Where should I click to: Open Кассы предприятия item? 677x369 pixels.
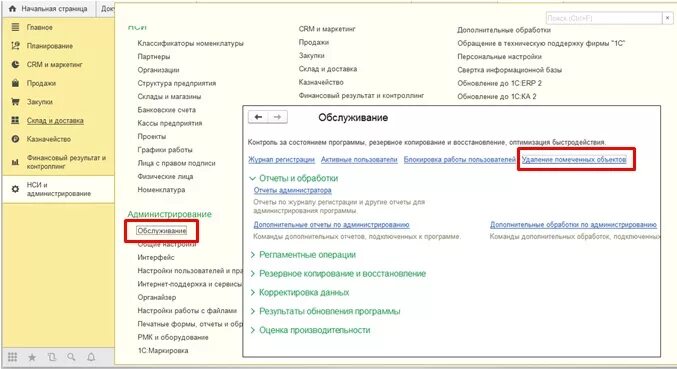[x=170, y=123]
